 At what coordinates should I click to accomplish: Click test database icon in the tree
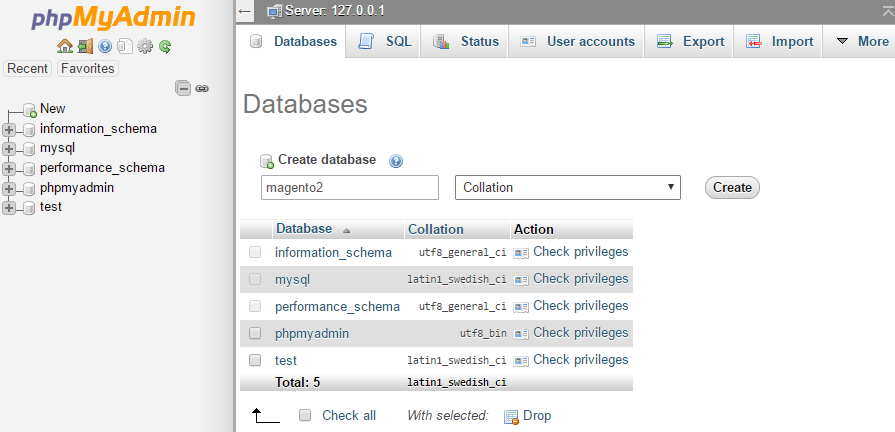coord(29,208)
